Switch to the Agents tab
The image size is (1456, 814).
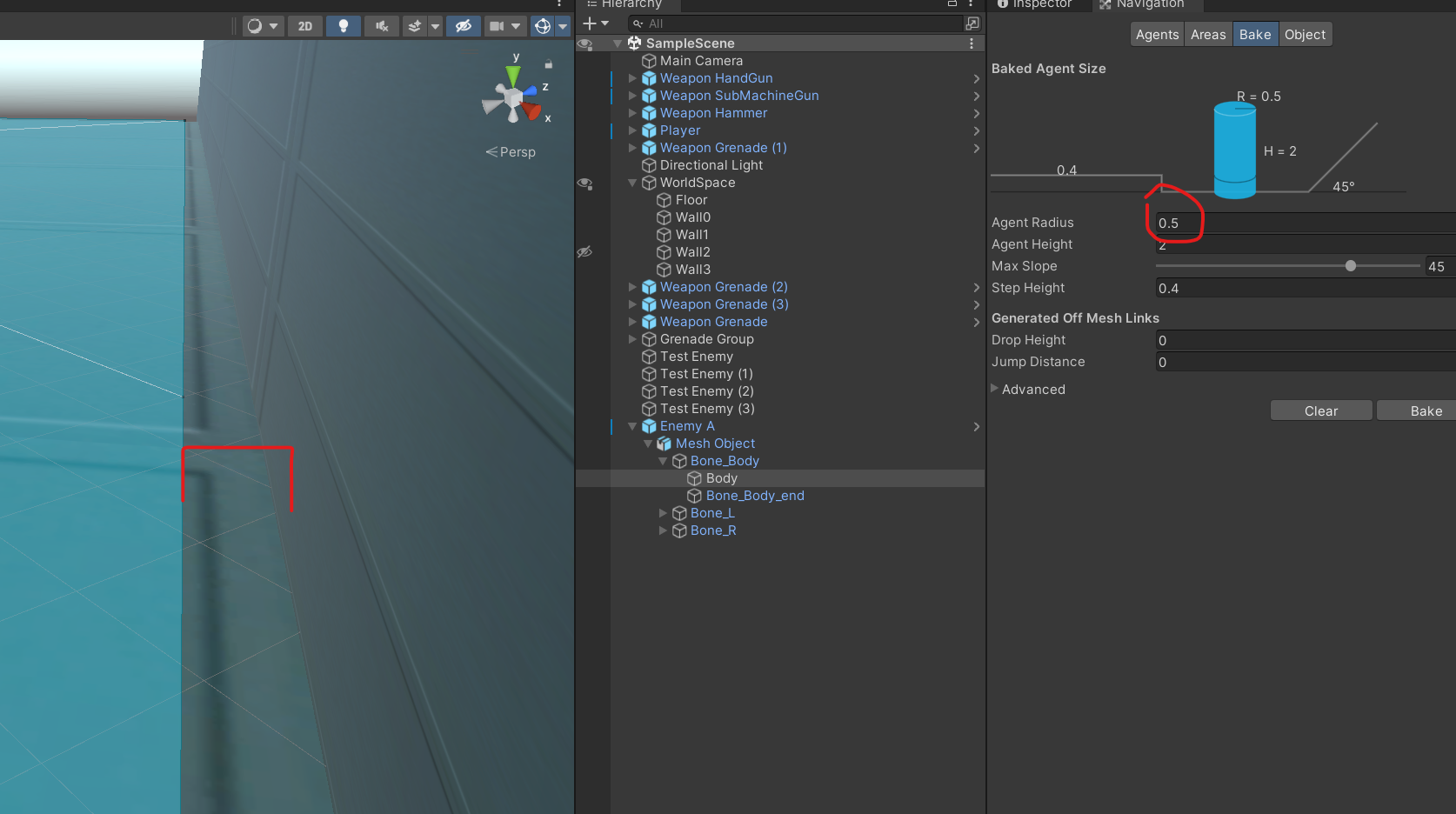pyautogui.click(x=1157, y=35)
